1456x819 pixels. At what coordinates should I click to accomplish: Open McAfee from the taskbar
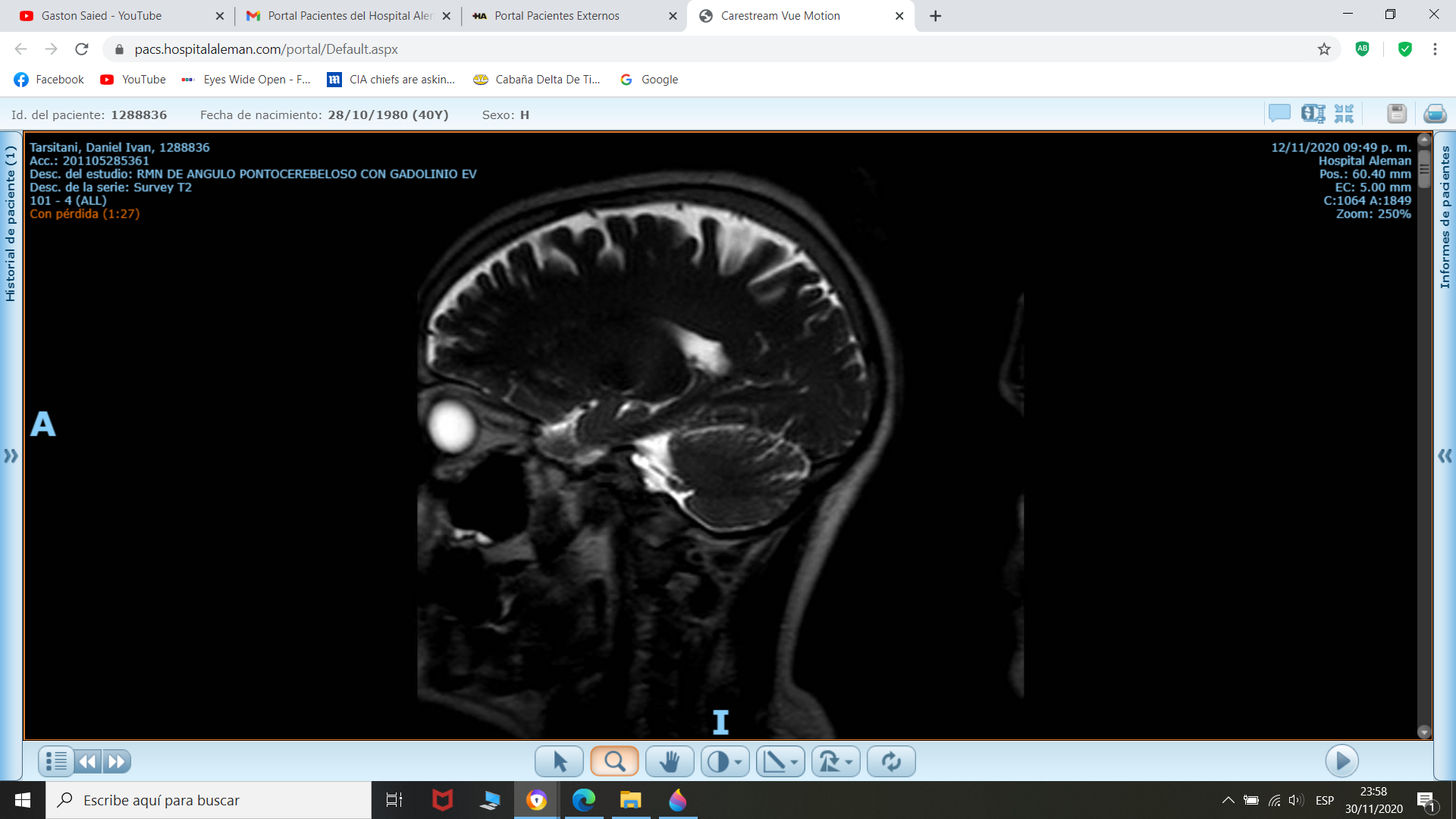[442, 800]
